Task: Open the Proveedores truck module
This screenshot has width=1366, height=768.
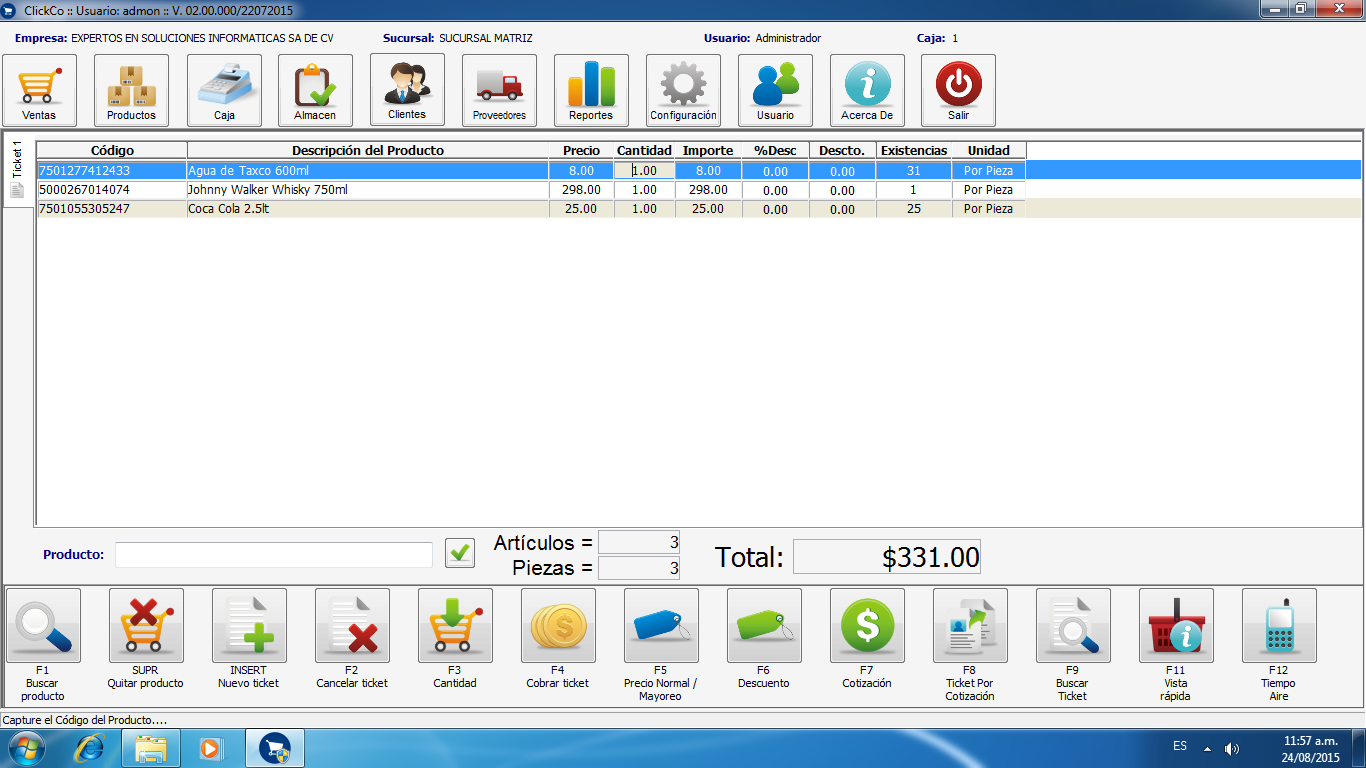Action: (499, 90)
